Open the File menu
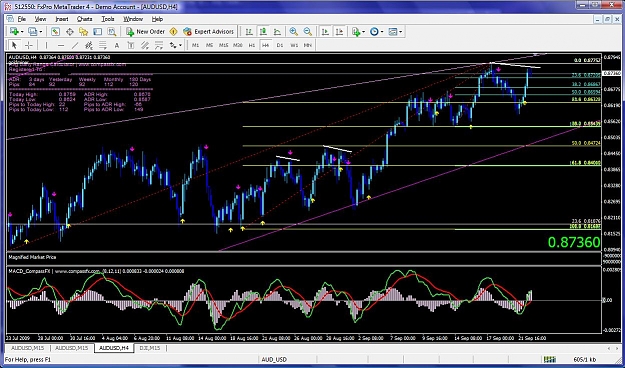The image size is (625, 368). pyautogui.click(x=22, y=19)
